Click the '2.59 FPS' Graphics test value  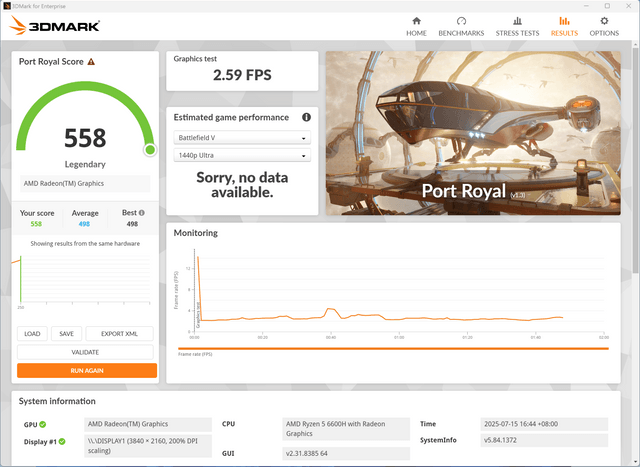[x=242, y=75]
